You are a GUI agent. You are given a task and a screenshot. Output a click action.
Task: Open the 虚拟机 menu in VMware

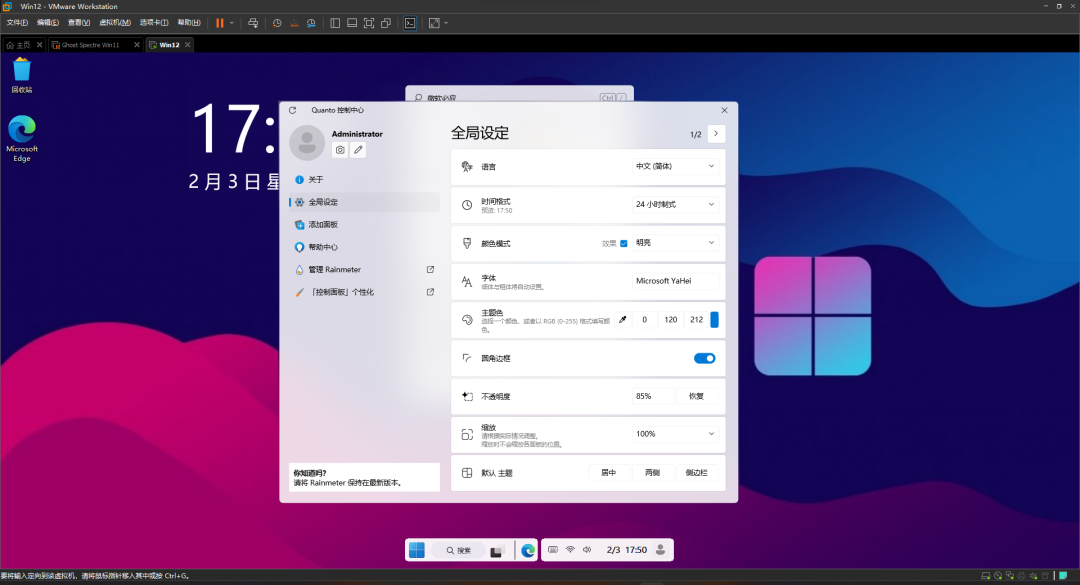(x=115, y=21)
